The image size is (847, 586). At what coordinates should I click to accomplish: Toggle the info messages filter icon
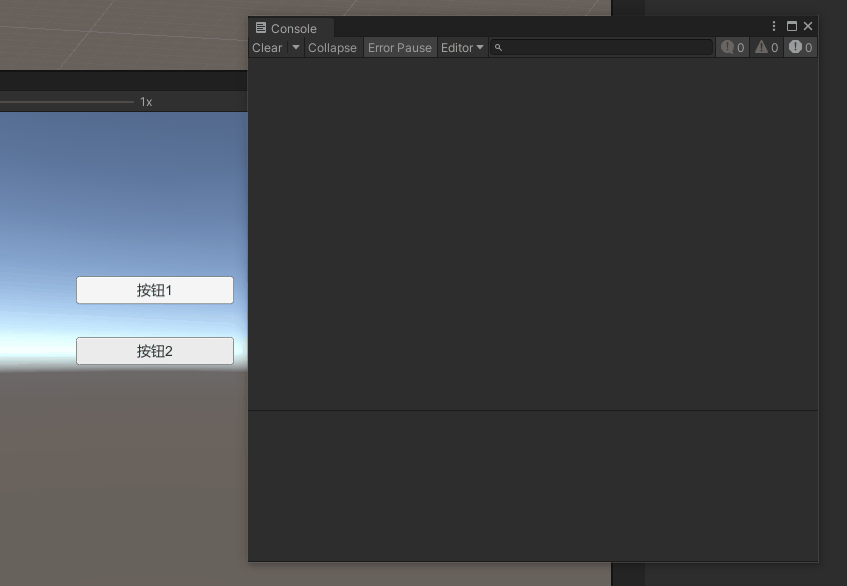(727, 47)
